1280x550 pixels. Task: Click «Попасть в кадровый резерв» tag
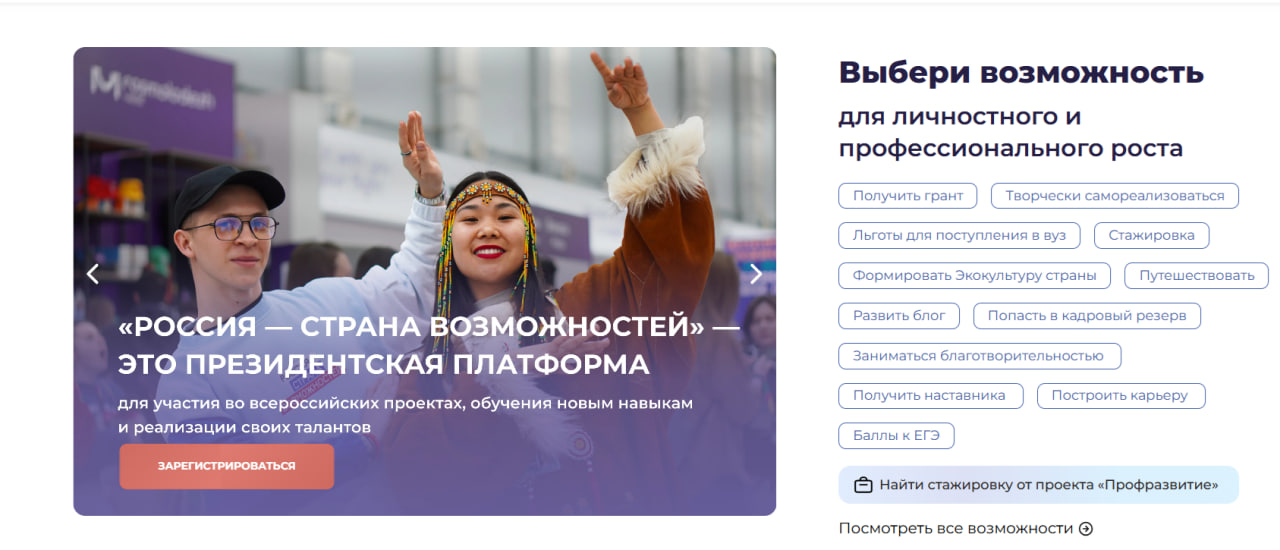(1087, 316)
